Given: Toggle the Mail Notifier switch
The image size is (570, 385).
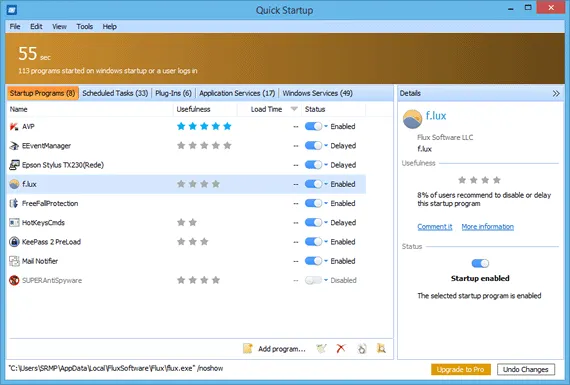Looking at the screenshot, I should 313,261.
